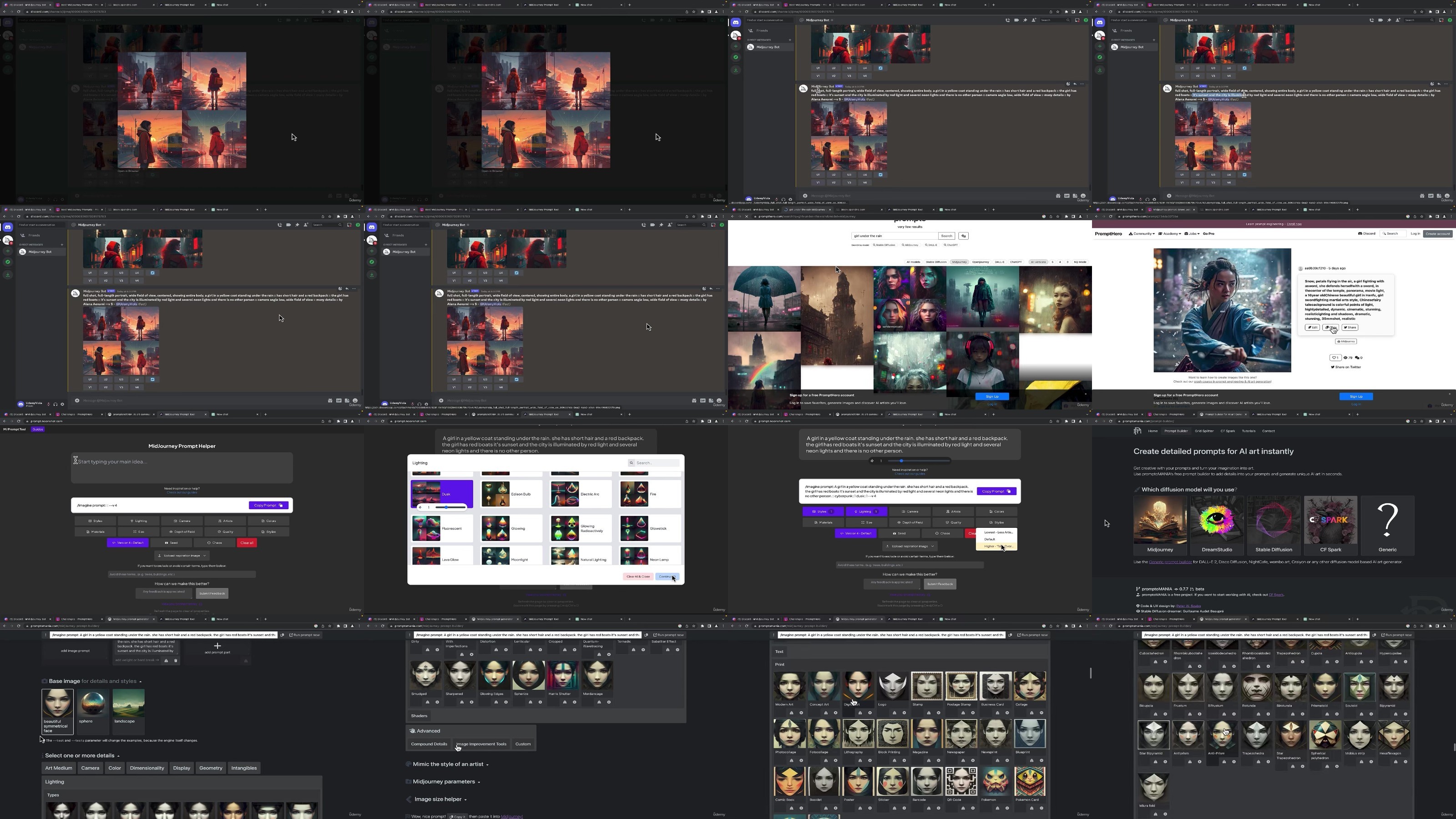
Task: Delete the prompt part using its trash icon
Action: click(x=176, y=660)
